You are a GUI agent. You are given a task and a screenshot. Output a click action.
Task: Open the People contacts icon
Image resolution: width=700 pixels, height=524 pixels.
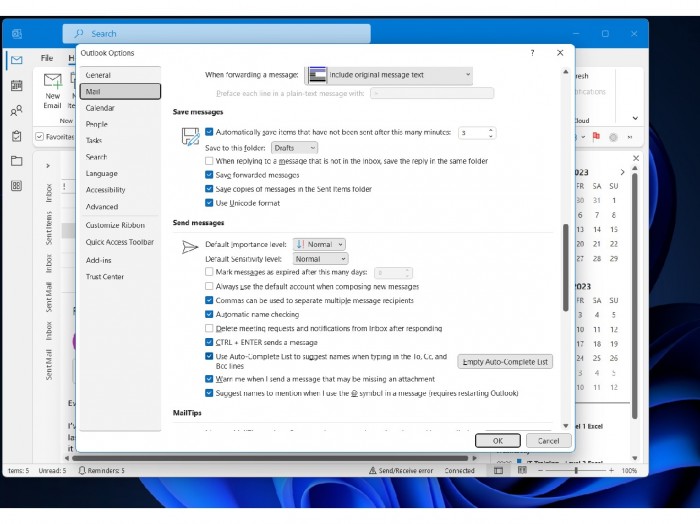coord(16,111)
